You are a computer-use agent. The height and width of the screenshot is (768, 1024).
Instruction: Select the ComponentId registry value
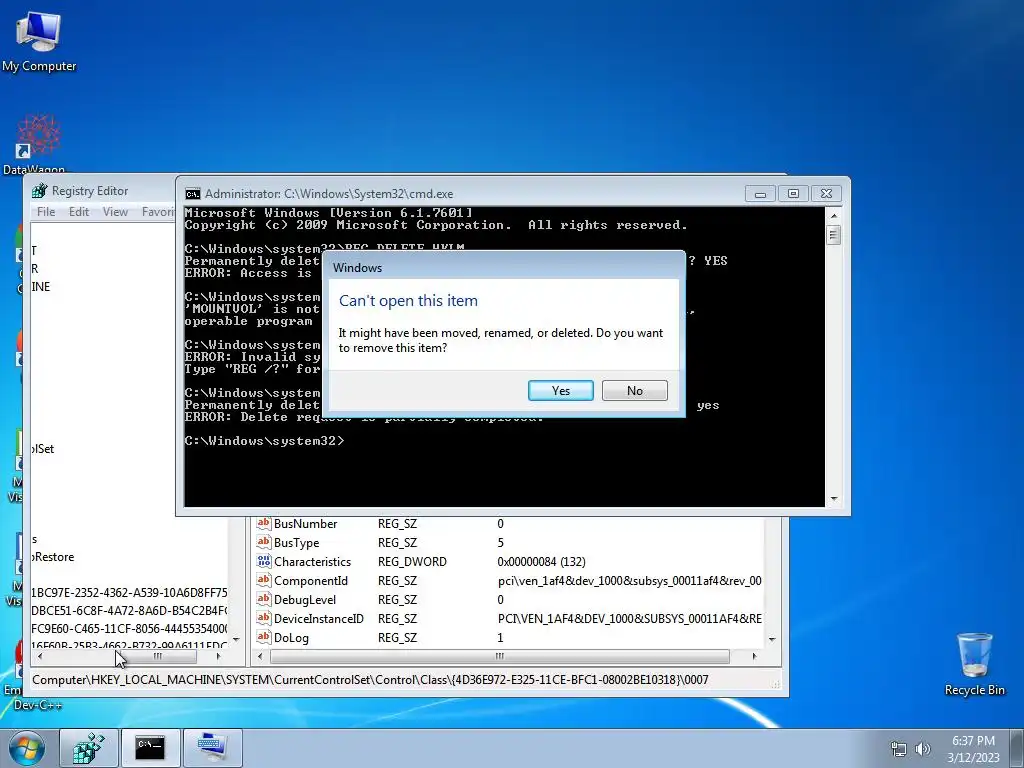(310, 581)
